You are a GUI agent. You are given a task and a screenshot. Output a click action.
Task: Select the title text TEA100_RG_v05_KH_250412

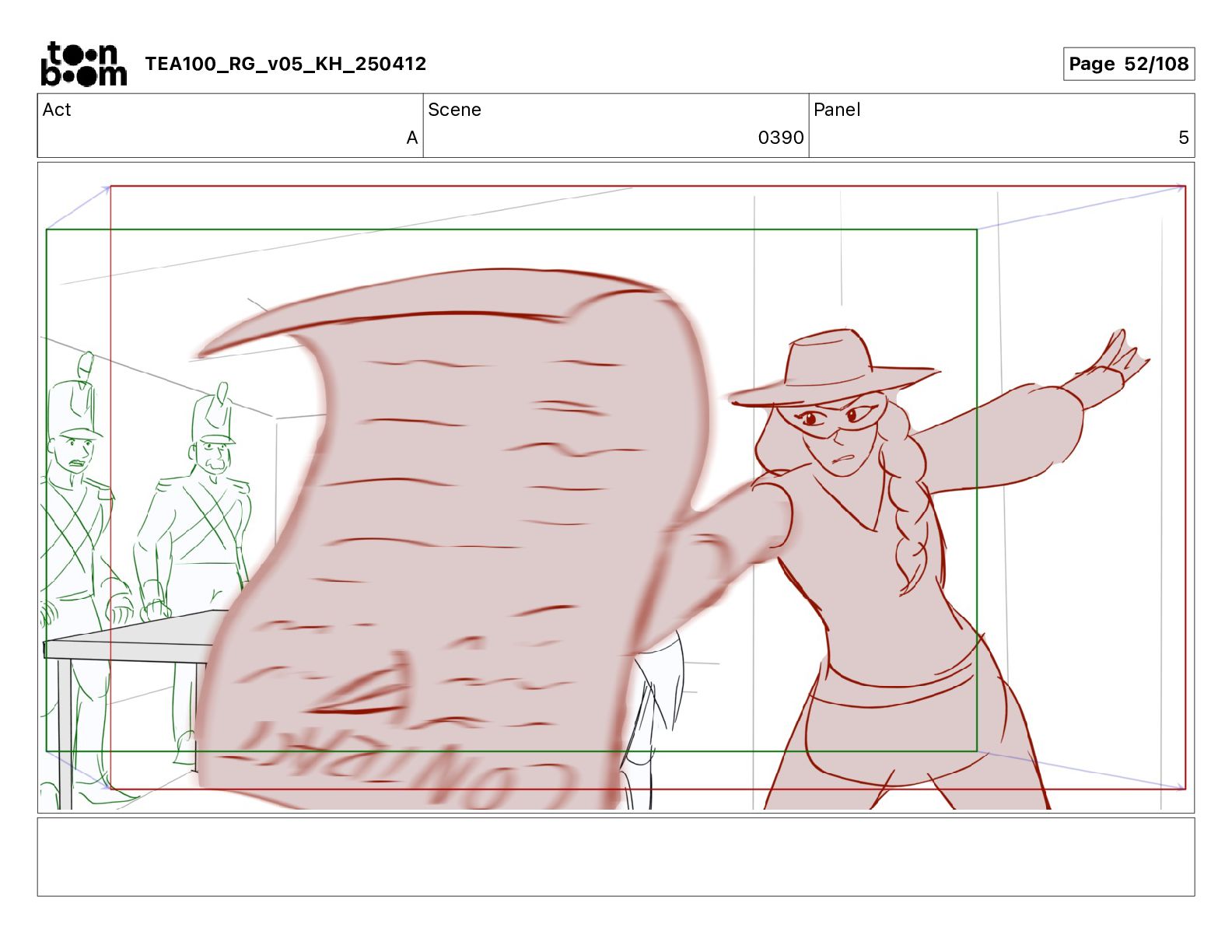pos(285,64)
